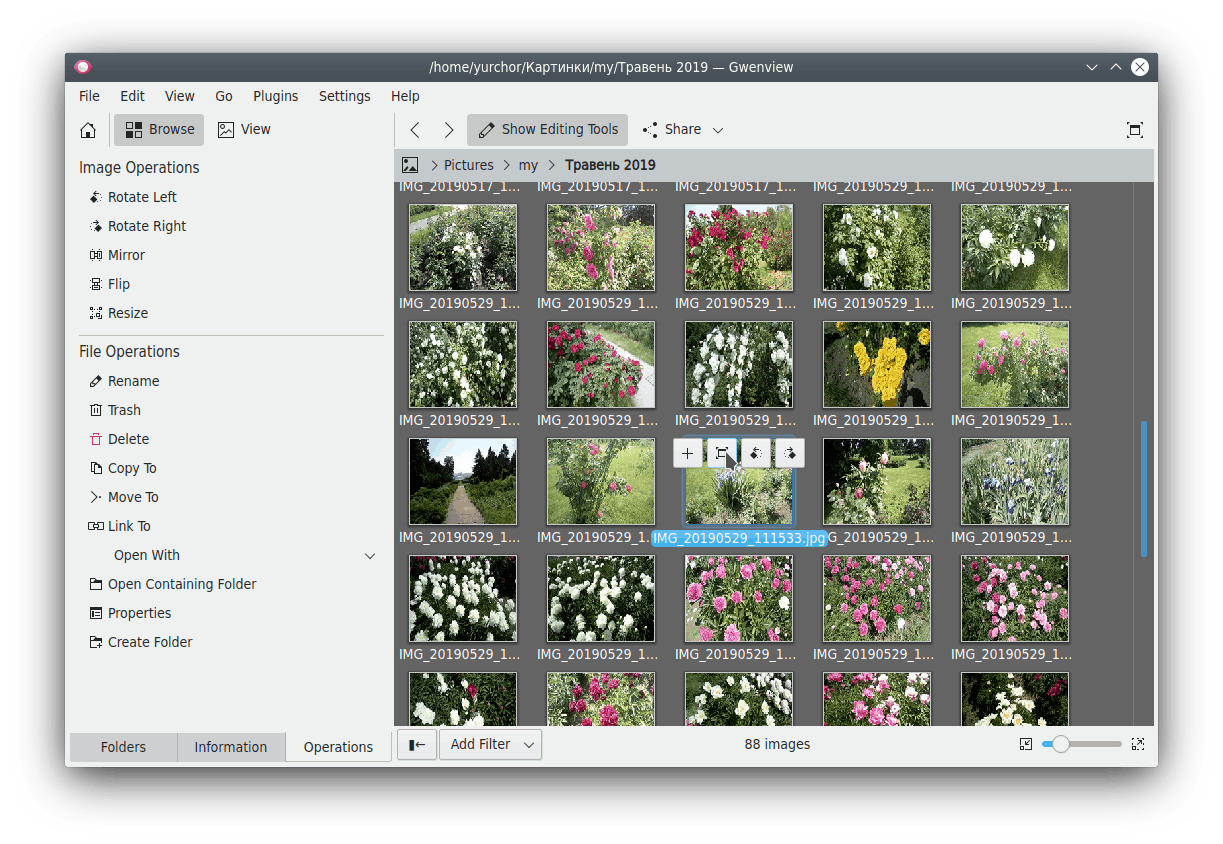
Task: Open the Go menu
Action: pyautogui.click(x=224, y=96)
